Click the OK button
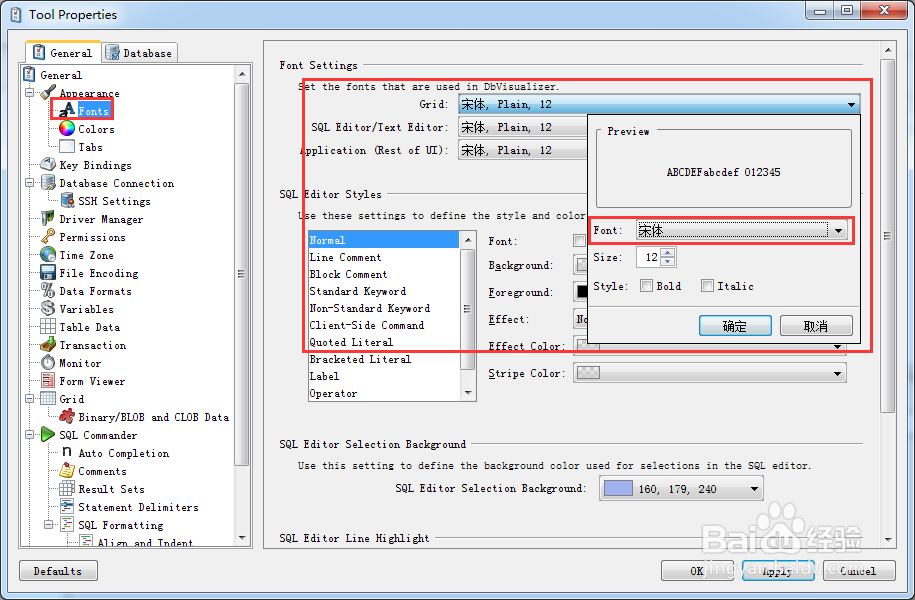 (x=697, y=571)
